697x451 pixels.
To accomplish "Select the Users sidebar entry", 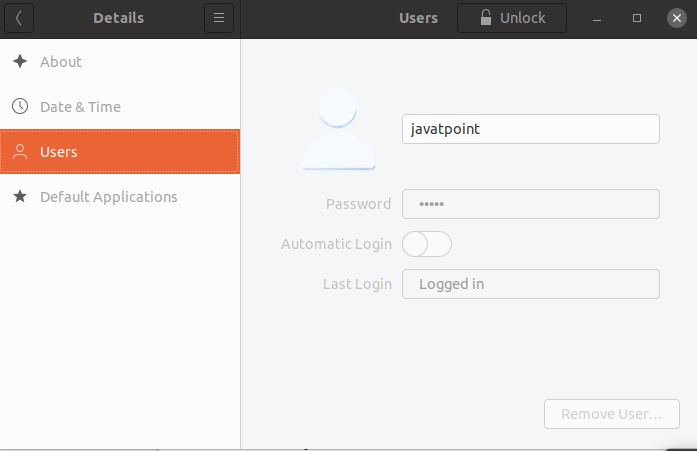I will pyautogui.click(x=120, y=152).
